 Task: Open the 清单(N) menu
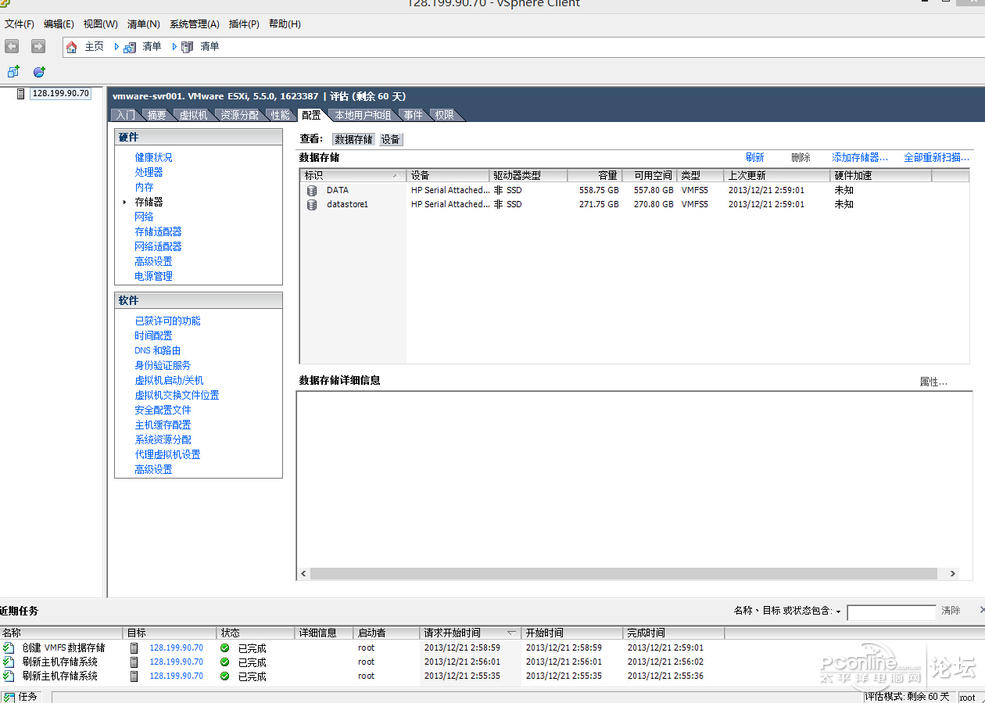pyautogui.click(x=143, y=24)
